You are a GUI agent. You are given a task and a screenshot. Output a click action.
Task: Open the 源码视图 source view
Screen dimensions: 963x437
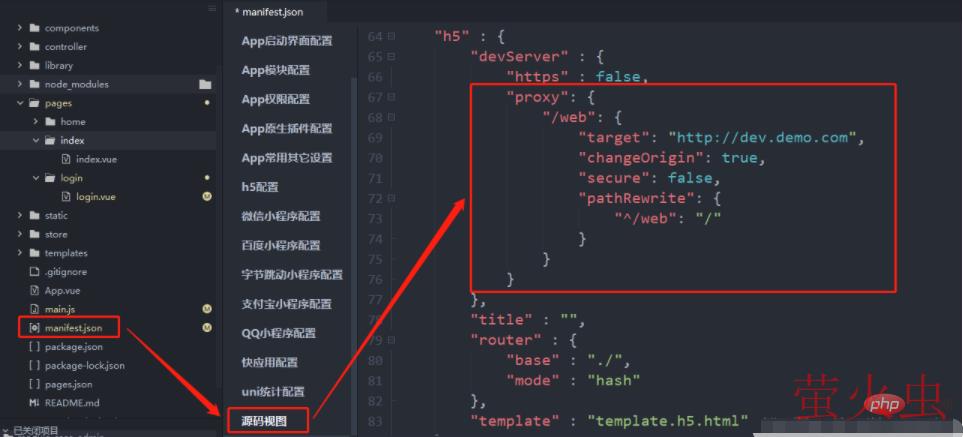(x=264, y=421)
